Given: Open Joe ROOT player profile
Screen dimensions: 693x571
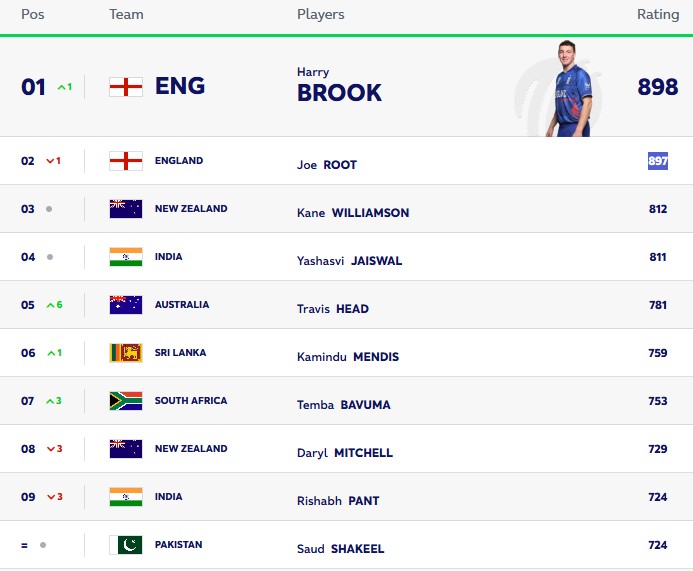Looking at the screenshot, I should pyautogui.click(x=327, y=165).
